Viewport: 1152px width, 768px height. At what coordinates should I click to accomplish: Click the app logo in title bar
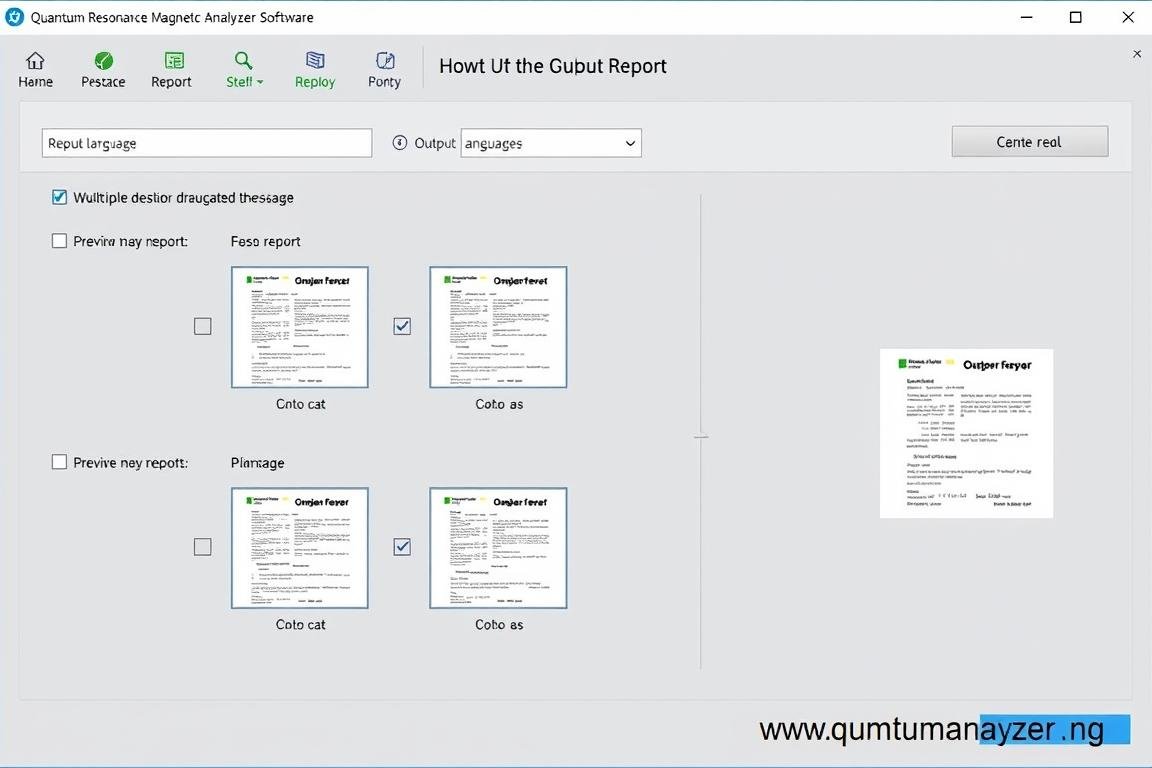click(x=14, y=17)
